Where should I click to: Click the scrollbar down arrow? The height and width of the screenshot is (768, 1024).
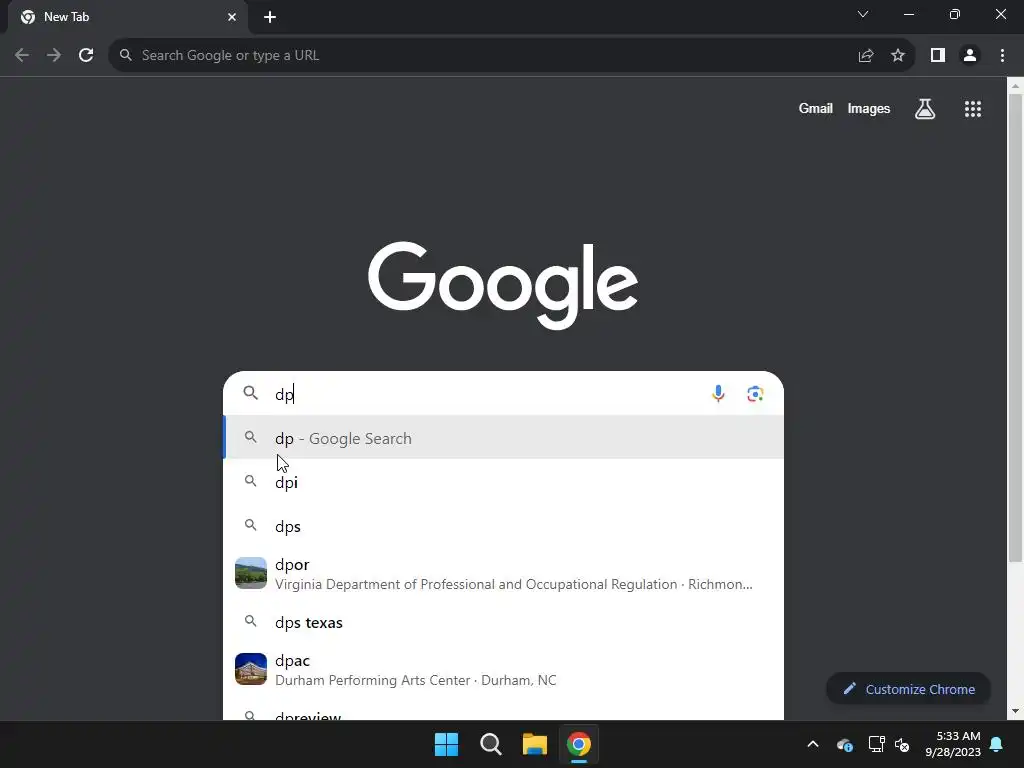click(1015, 711)
